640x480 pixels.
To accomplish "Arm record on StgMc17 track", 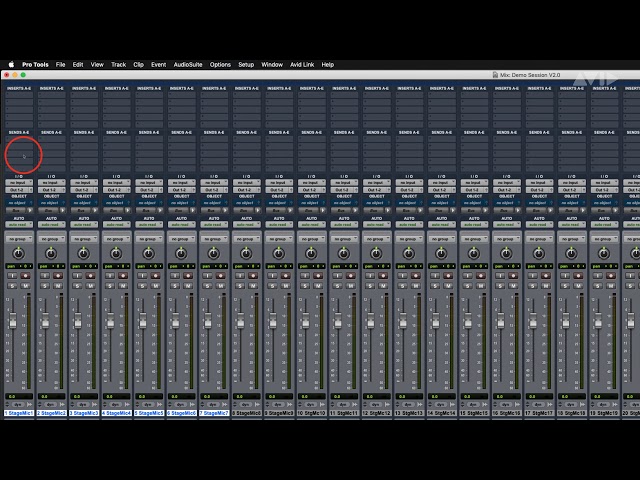I will (x=546, y=276).
